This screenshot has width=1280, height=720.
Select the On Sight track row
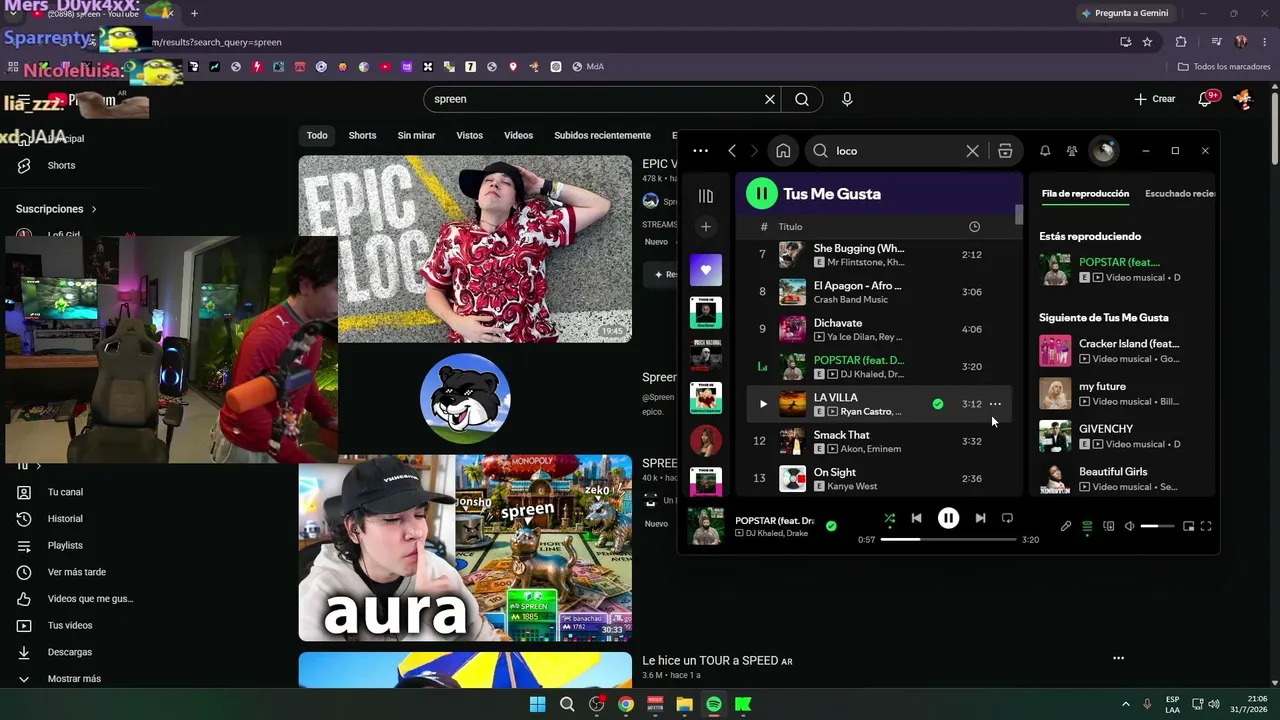(x=880, y=479)
